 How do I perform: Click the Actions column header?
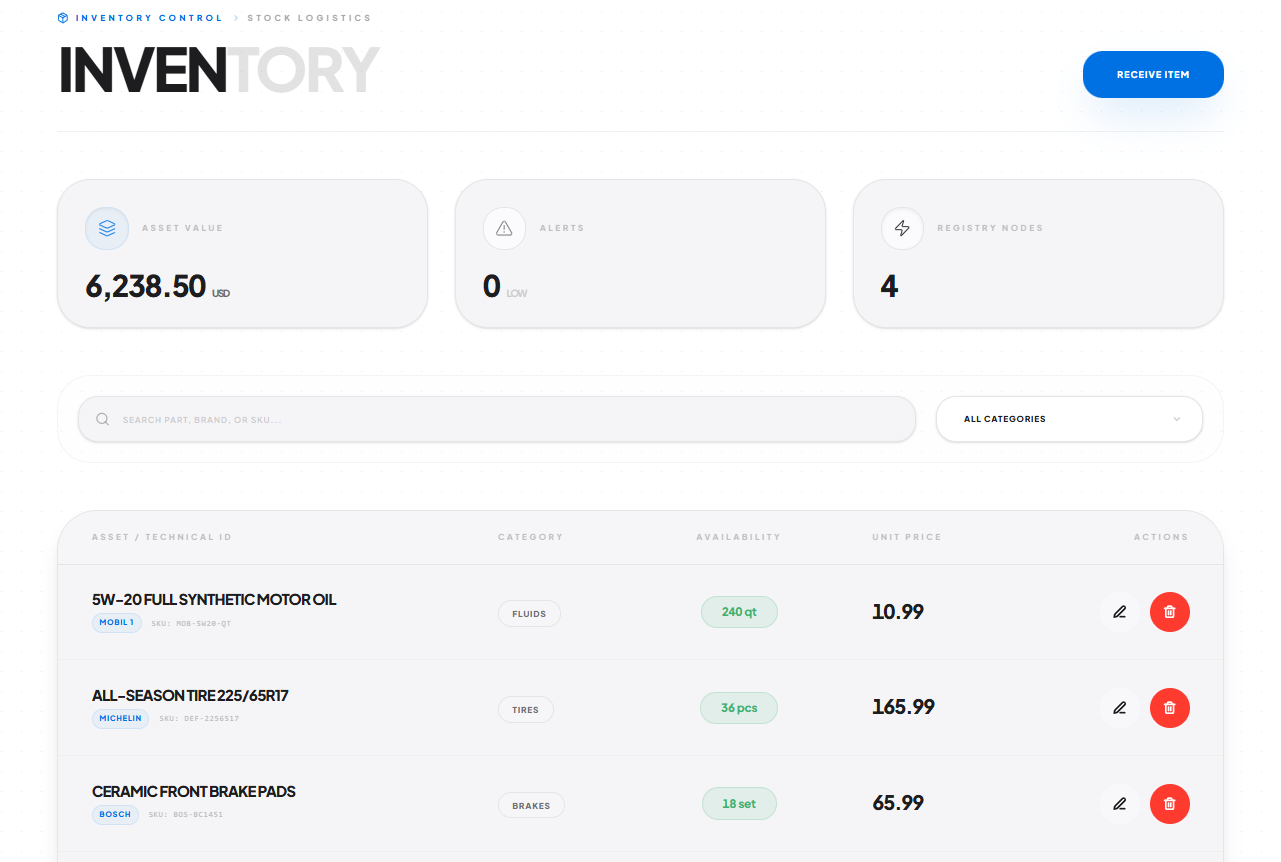[1161, 537]
